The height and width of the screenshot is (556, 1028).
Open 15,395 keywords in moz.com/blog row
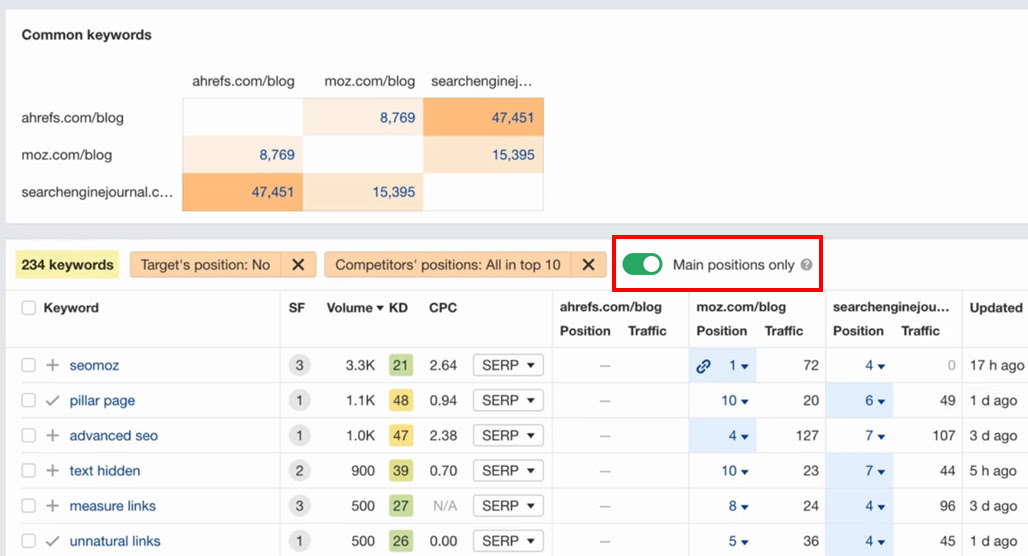coord(513,155)
